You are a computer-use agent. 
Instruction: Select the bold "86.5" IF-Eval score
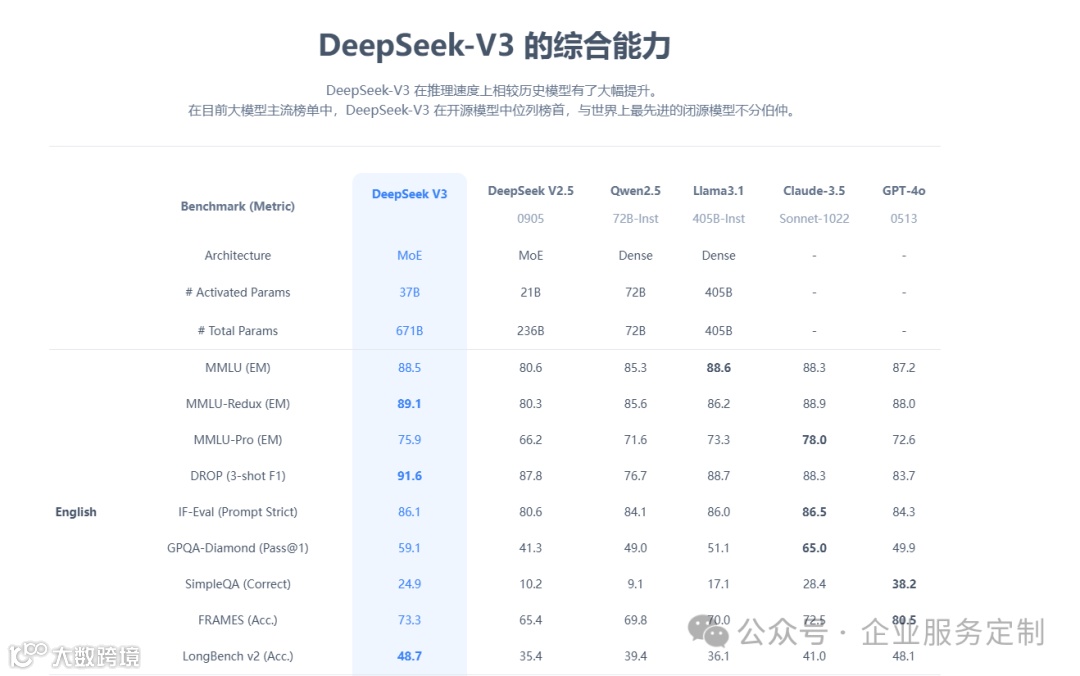tap(814, 512)
